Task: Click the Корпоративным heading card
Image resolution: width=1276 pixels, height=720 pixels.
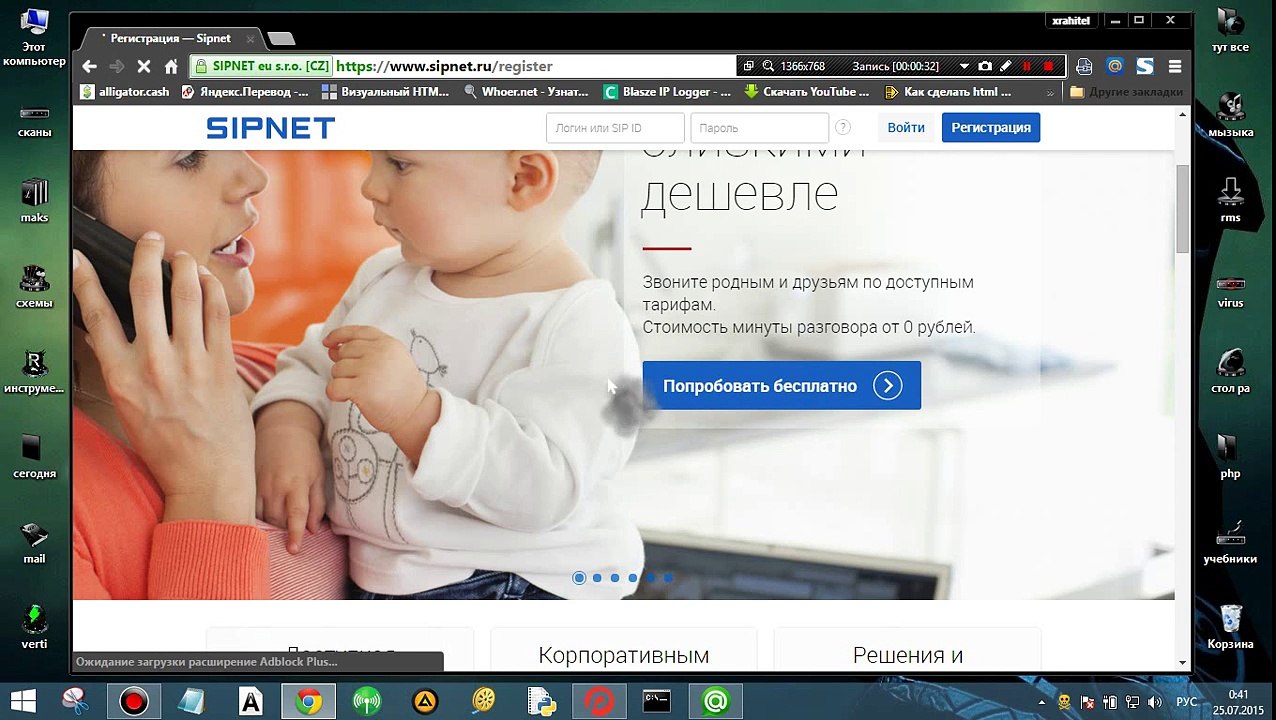Action: [x=624, y=650]
